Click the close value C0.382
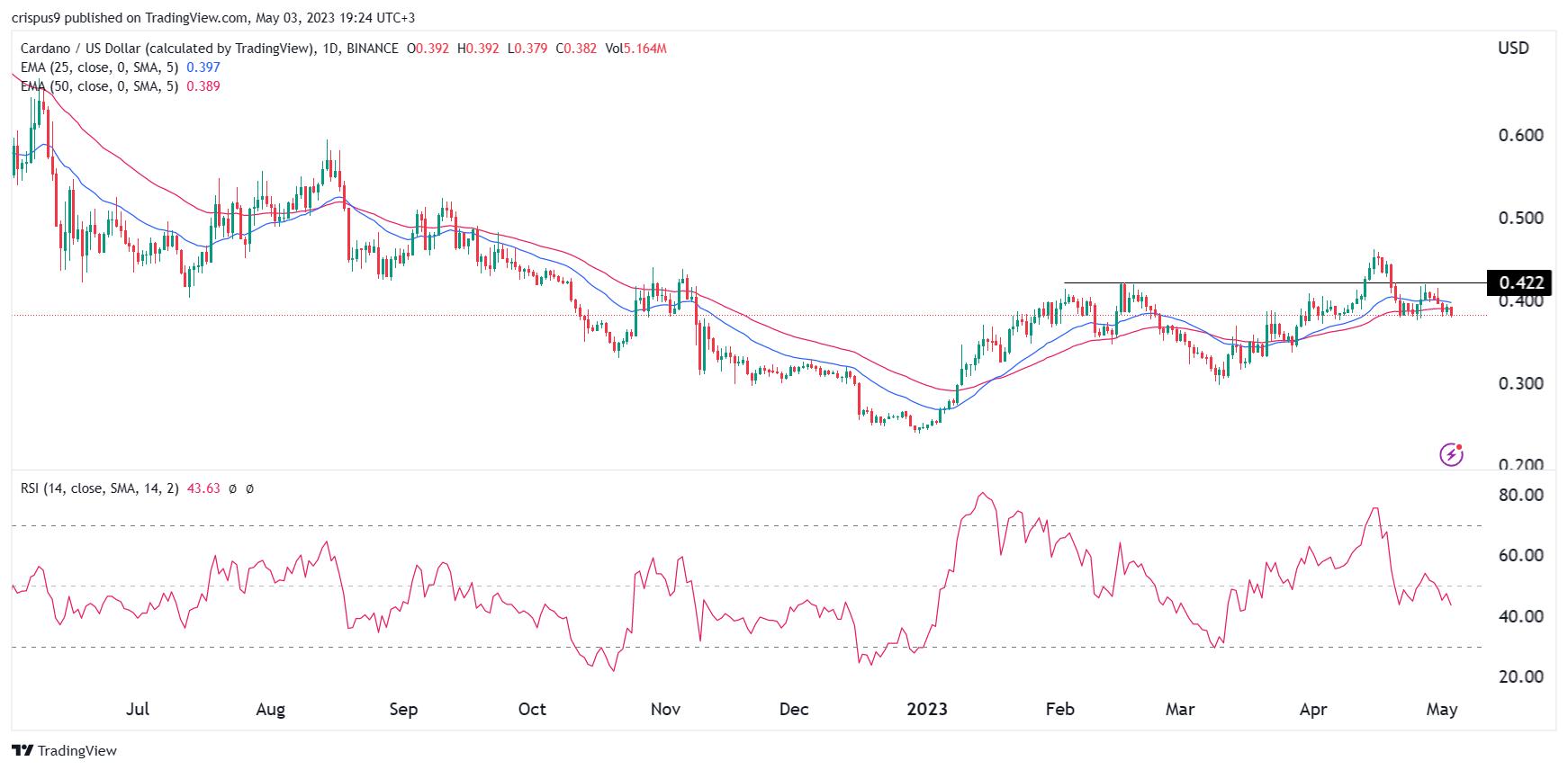Image resolution: width=1568 pixels, height=770 pixels. coord(576,49)
